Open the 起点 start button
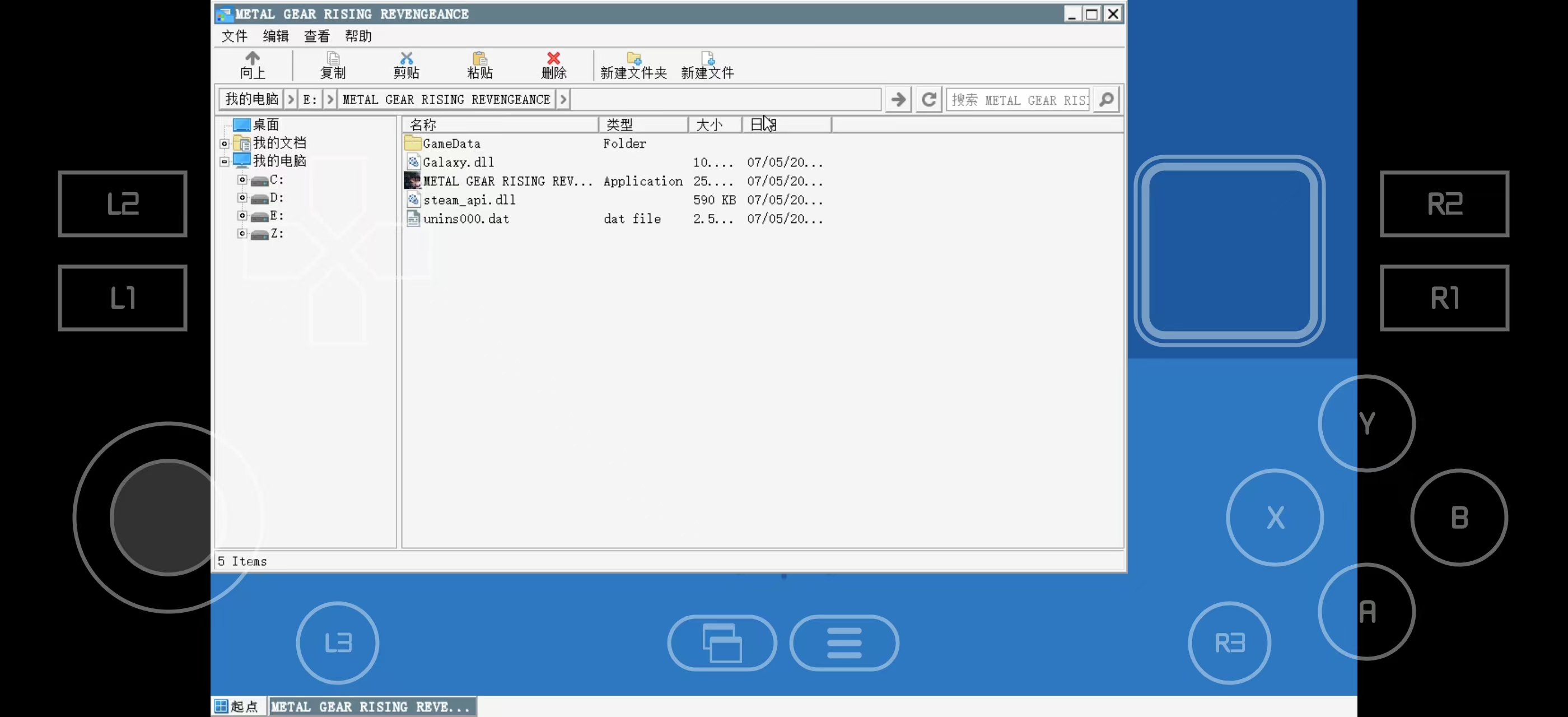The width and height of the screenshot is (1568, 717). pyautogui.click(x=237, y=707)
